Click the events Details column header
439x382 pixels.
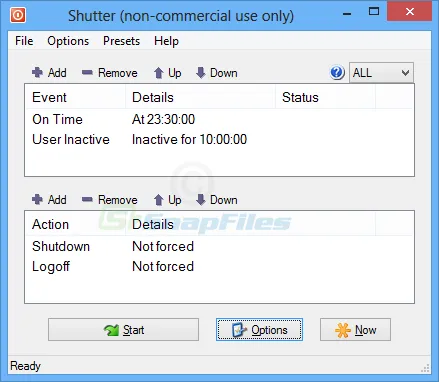200,97
